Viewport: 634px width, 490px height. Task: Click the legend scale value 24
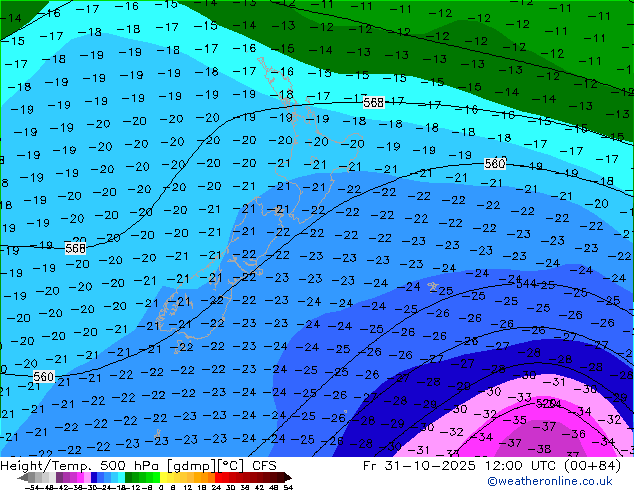pyautogui.click(x=216, y=487)
